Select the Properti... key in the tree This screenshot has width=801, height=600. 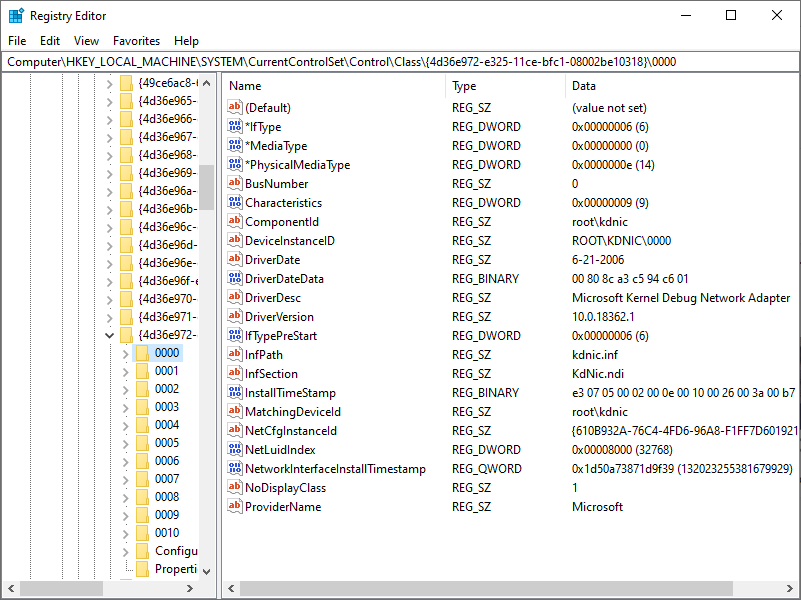[175, 569]
